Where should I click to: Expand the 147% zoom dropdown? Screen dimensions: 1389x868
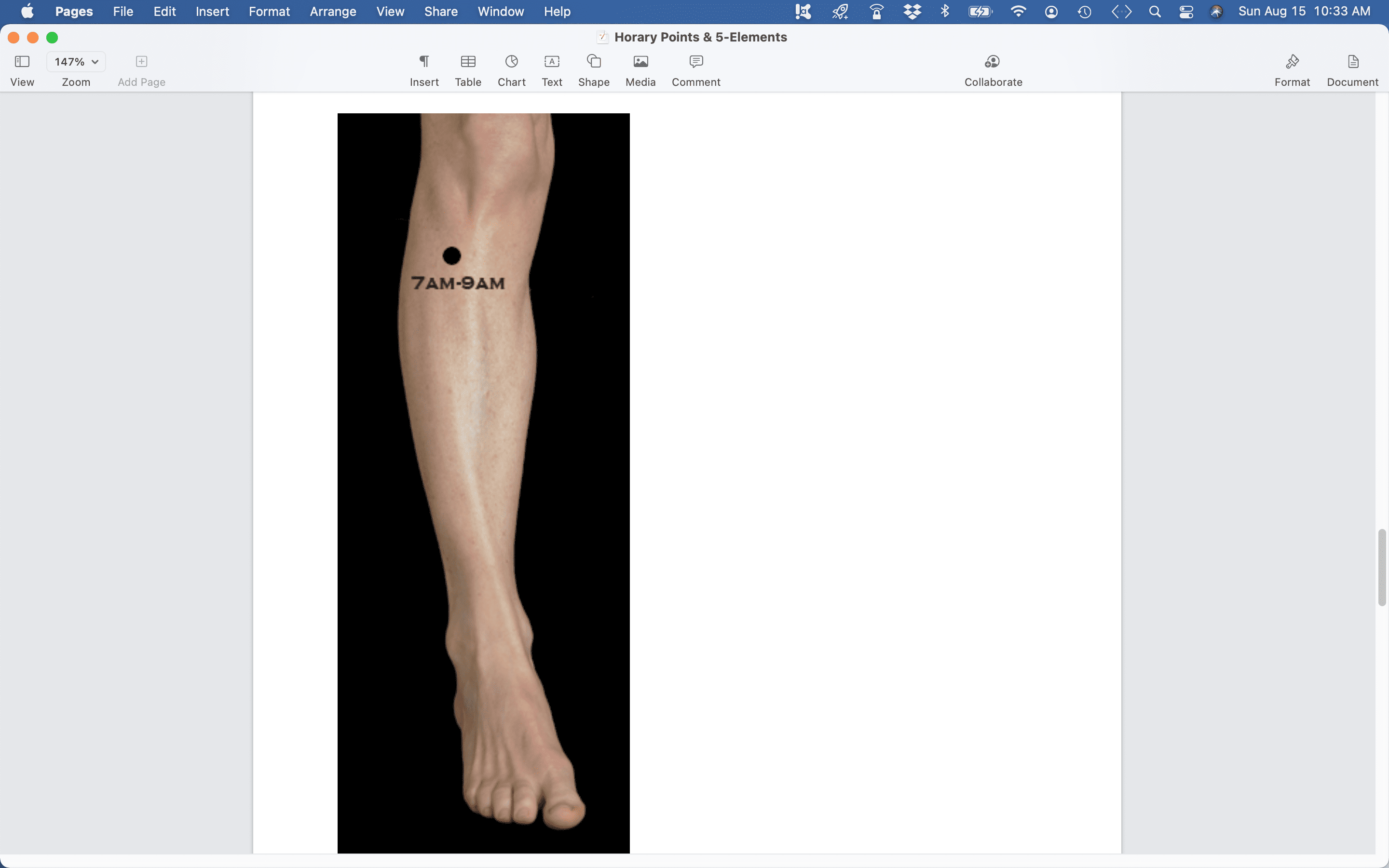point(76,62)
